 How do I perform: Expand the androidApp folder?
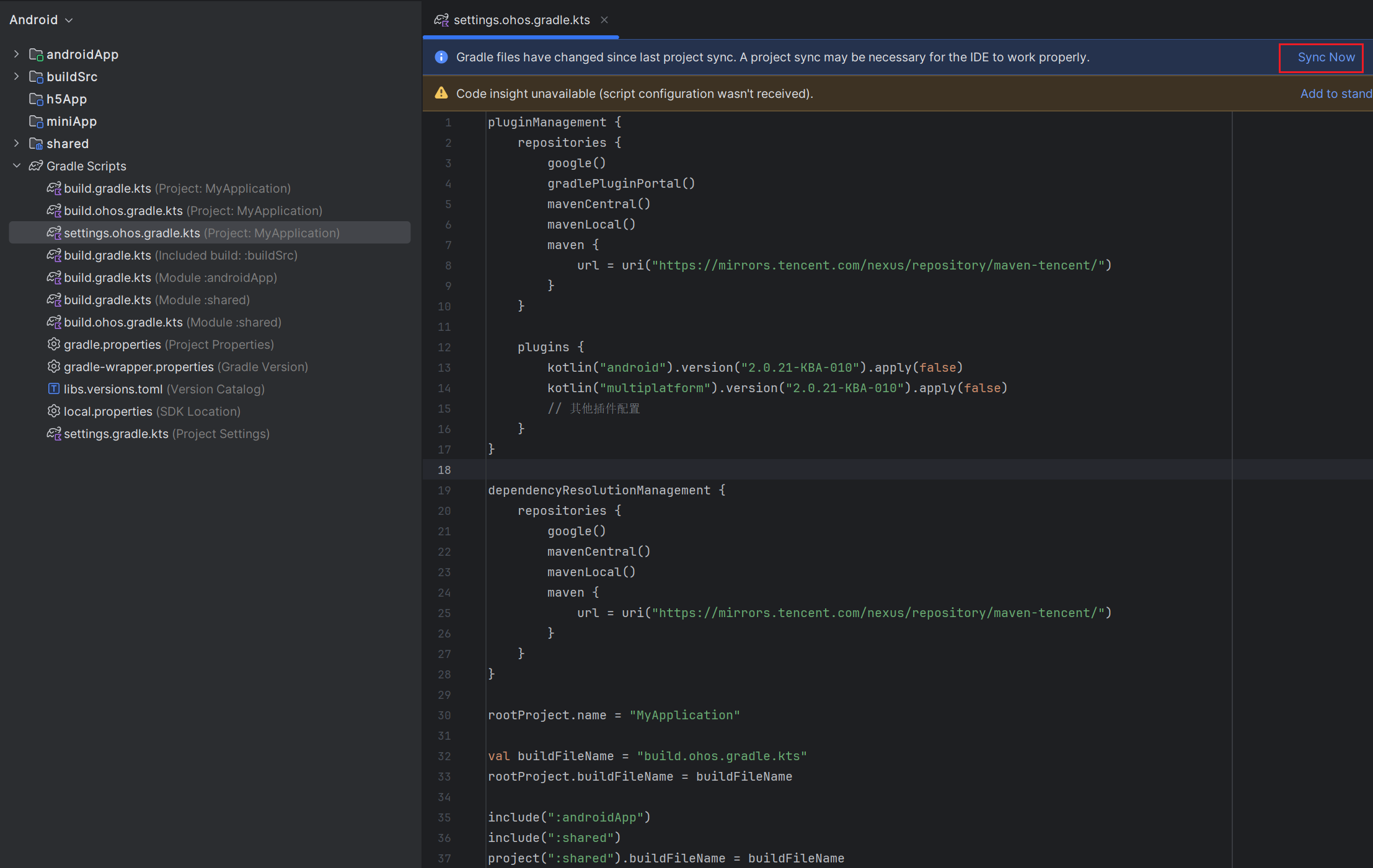point(17,55)
